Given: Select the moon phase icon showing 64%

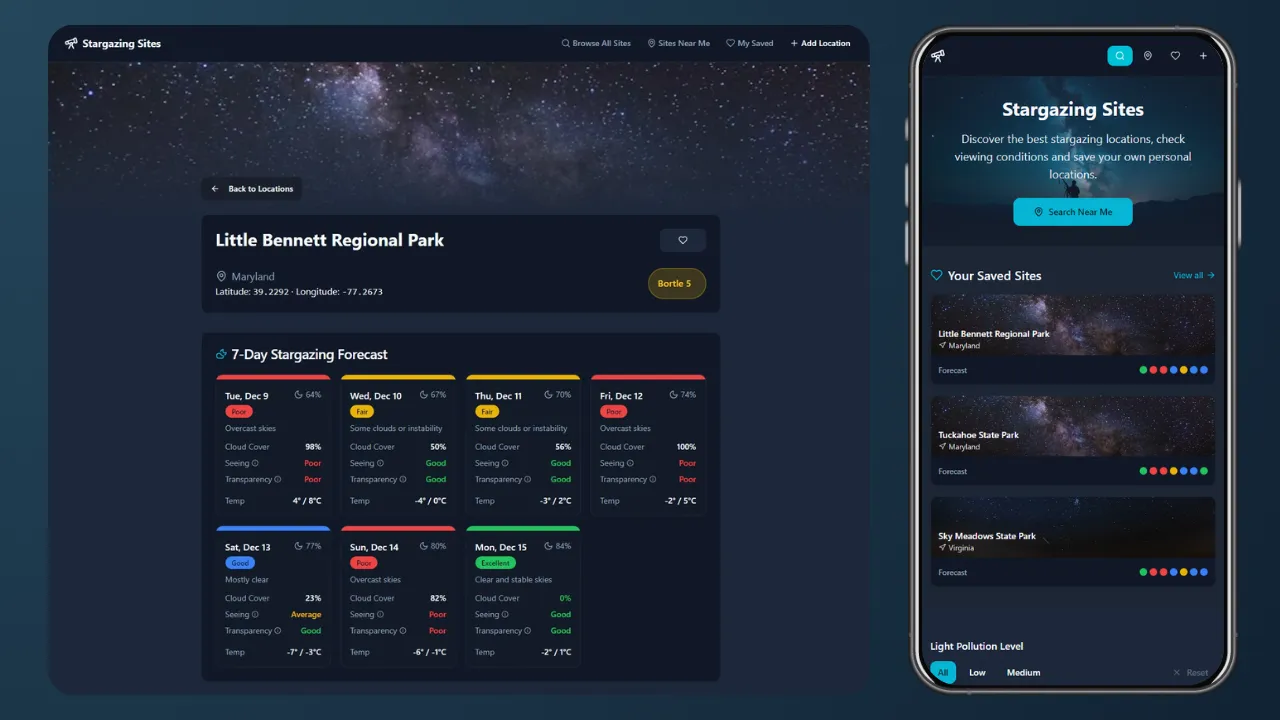Looking at the screenshot, I should pyautogui.click(x=299, y=395).
